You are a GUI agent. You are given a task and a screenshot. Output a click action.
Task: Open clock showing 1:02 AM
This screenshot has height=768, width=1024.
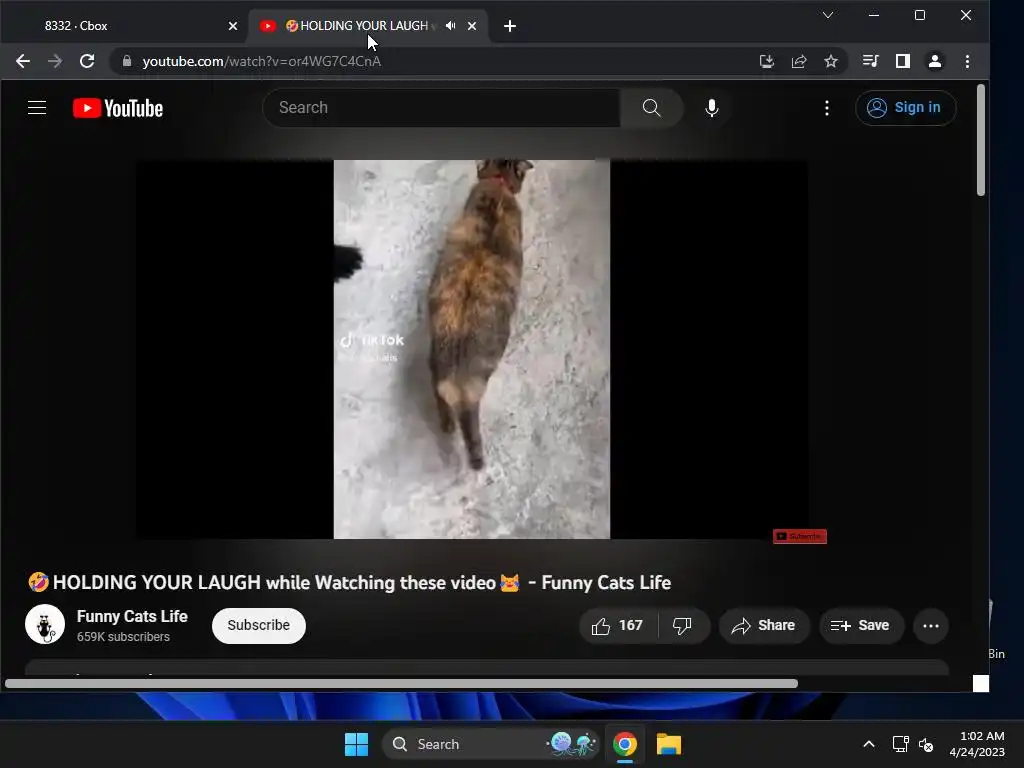tap(977, 744)
